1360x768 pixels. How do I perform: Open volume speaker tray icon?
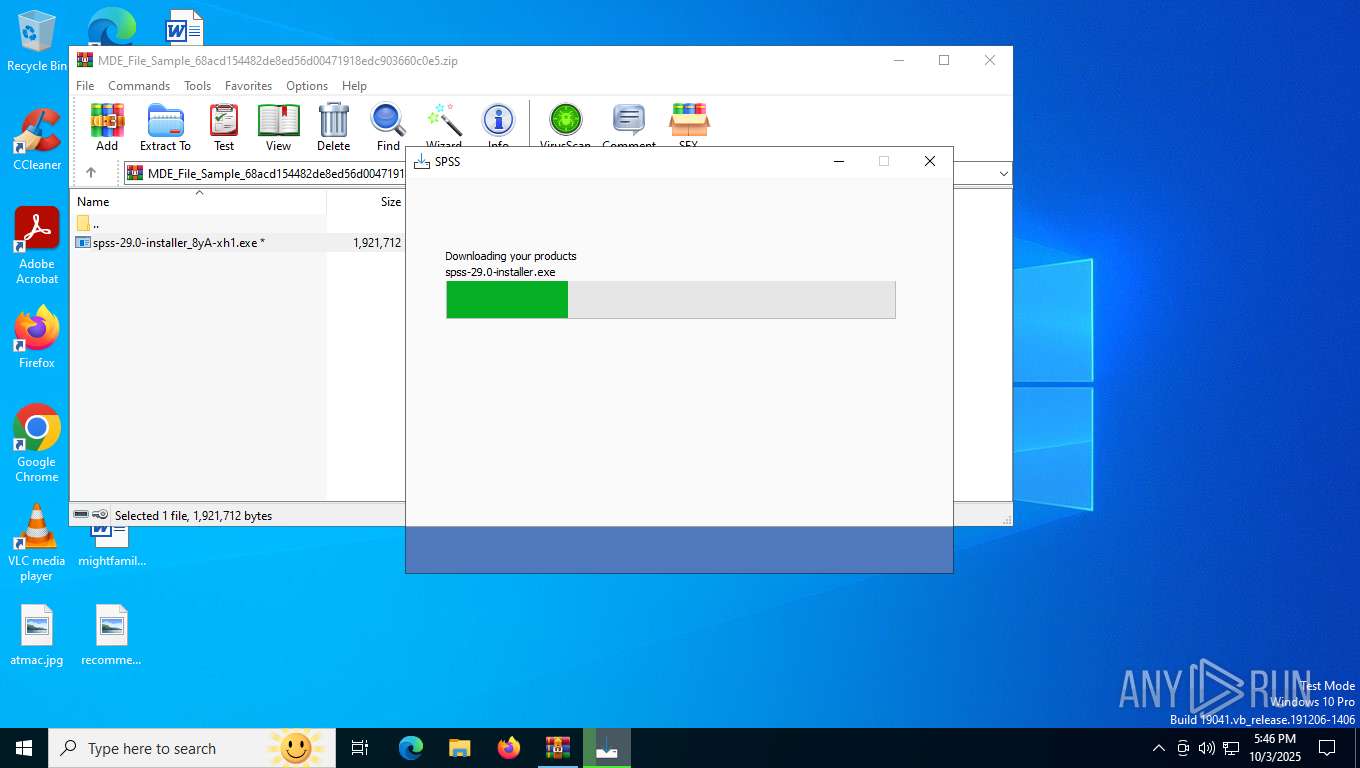click(x=1206, y=748)
